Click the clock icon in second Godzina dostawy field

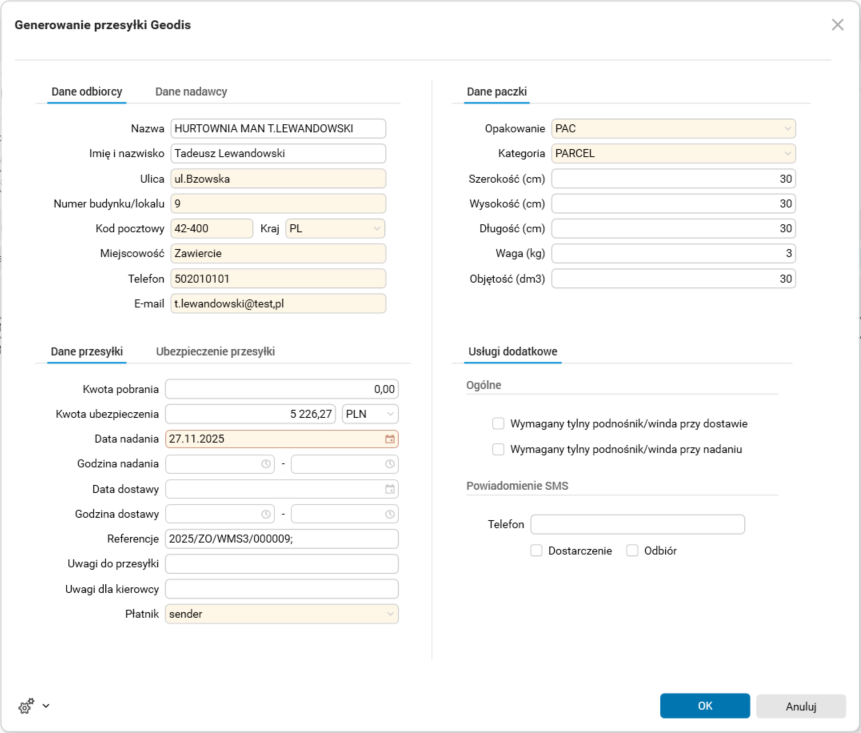click(x=390, y=514)
